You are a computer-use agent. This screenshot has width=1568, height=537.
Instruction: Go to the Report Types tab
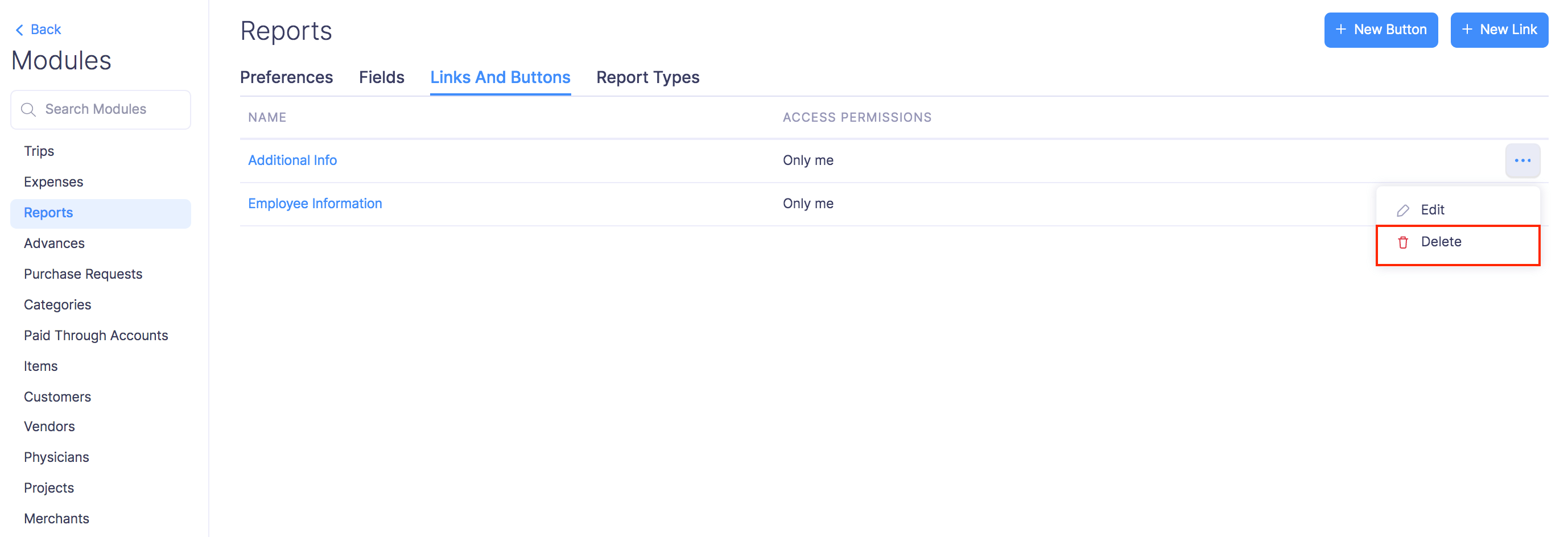(647, 77)
